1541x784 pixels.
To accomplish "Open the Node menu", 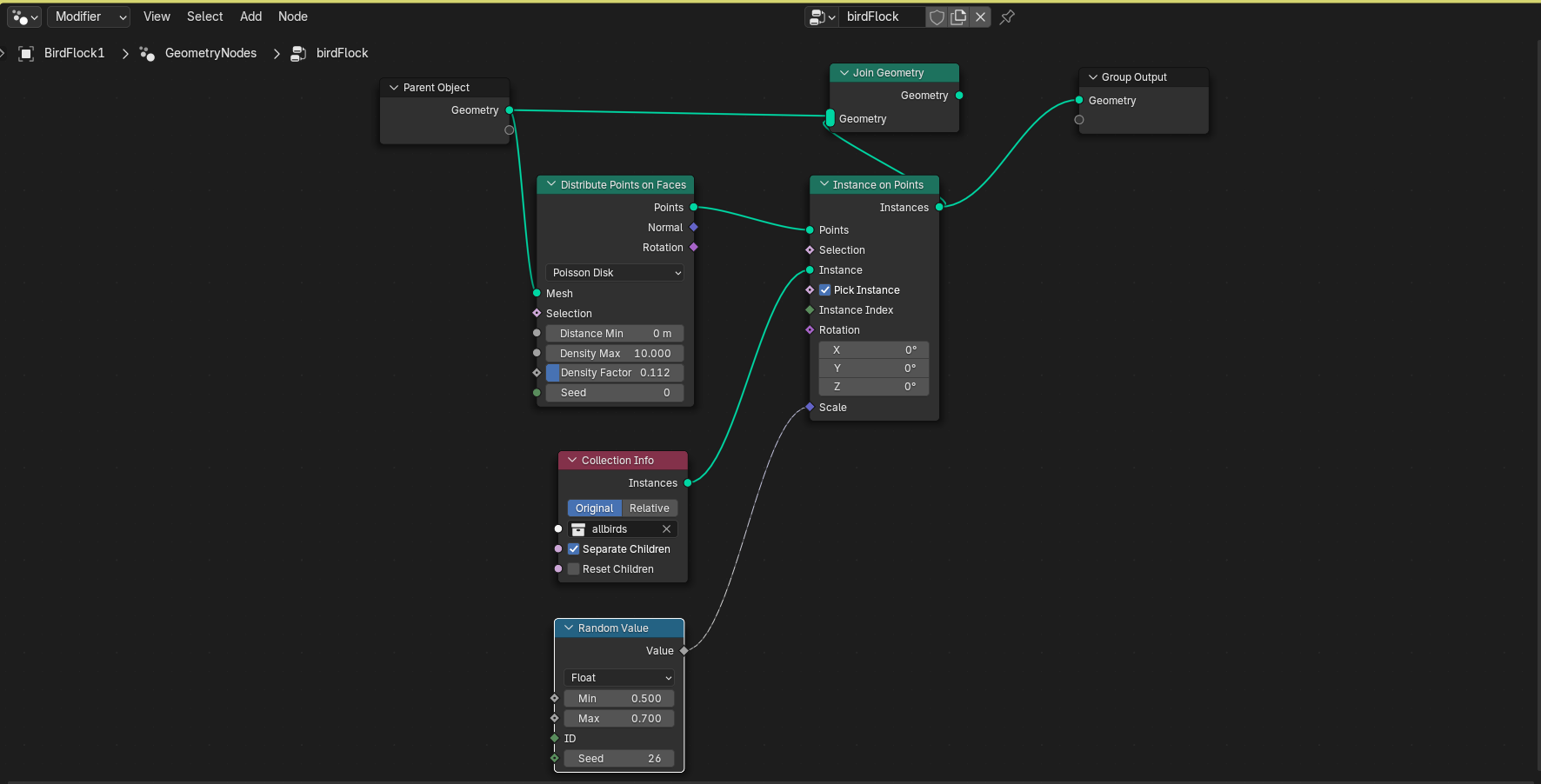I will click(x=293, y=17).
